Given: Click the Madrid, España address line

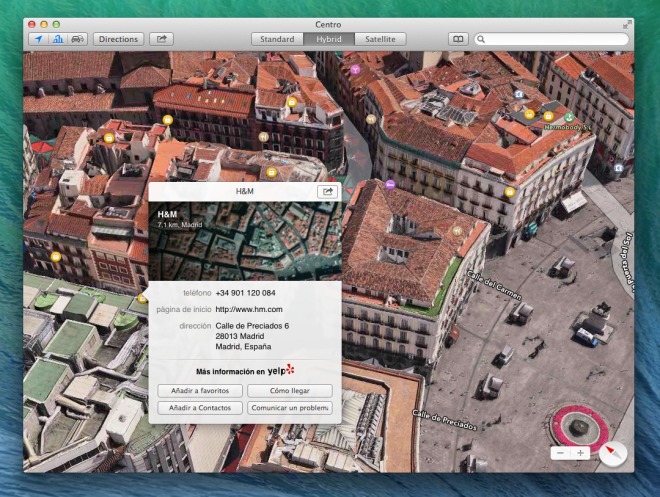Looking at the screenshot, I should 243,347.
